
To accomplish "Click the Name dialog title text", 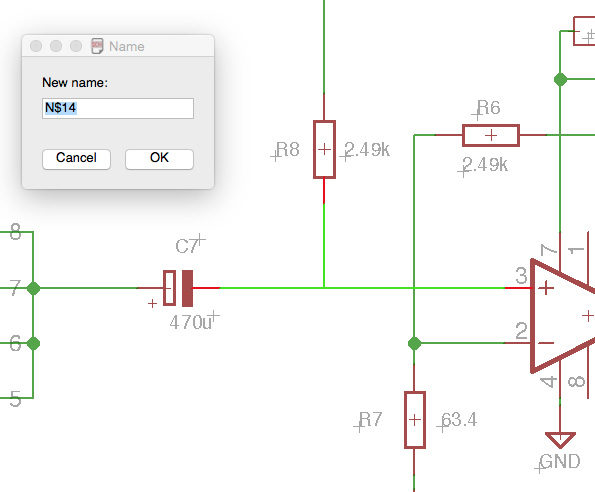I will 127,46.
